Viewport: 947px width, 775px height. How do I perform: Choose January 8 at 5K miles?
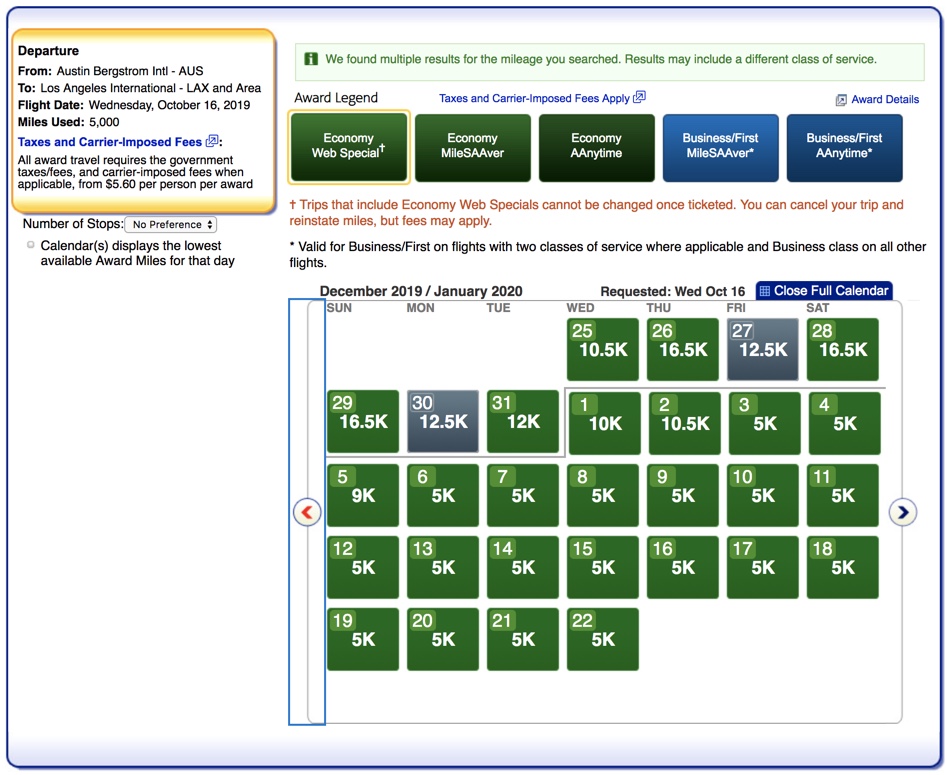(x=602, y=495)
